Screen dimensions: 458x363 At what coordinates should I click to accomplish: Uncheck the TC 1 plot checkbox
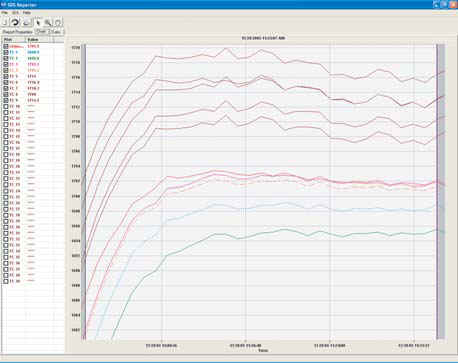coord(6,52)
